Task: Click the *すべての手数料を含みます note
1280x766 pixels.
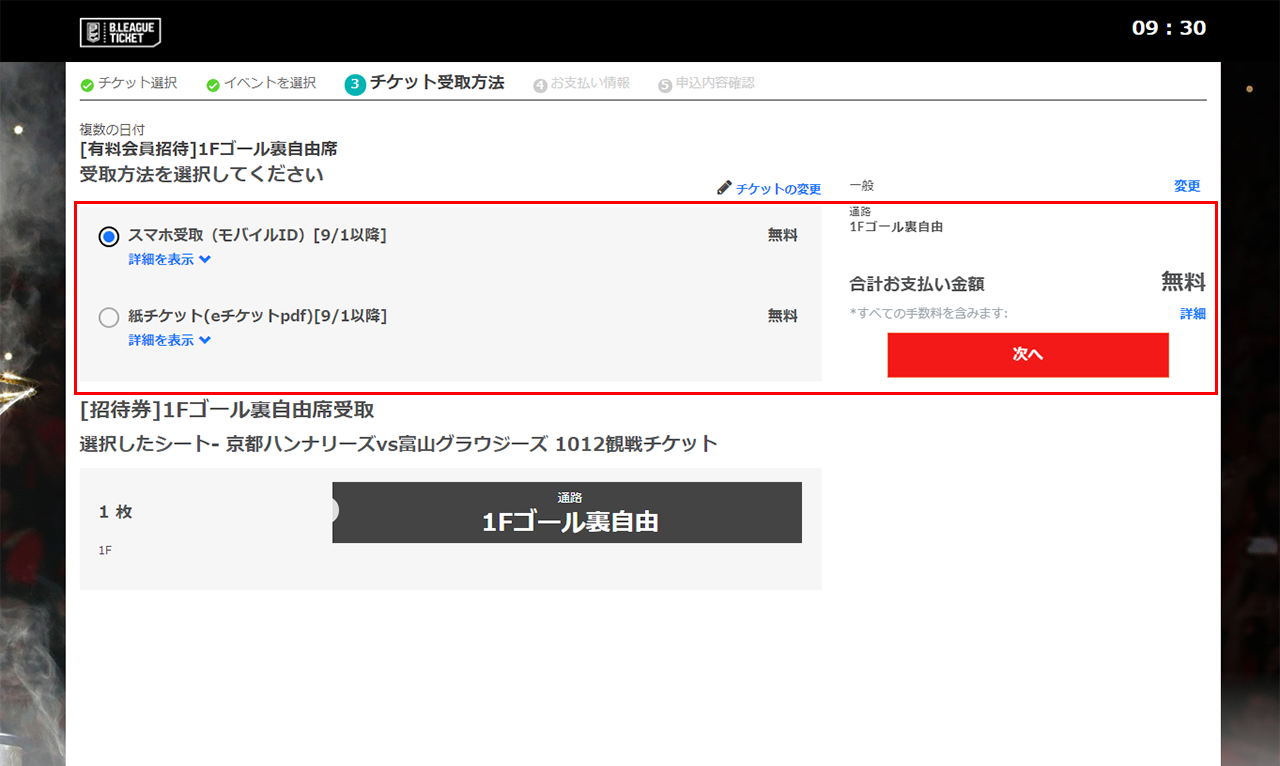Action: tap(929, 314)
